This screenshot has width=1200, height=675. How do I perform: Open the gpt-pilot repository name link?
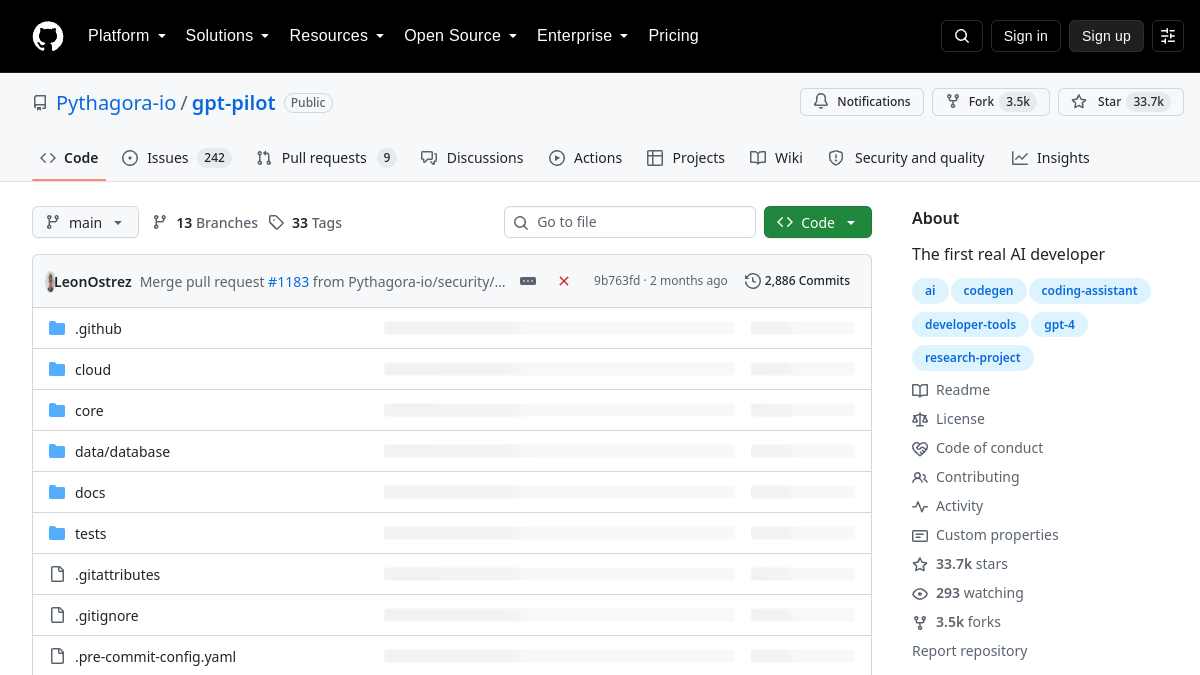click(234, 103)
